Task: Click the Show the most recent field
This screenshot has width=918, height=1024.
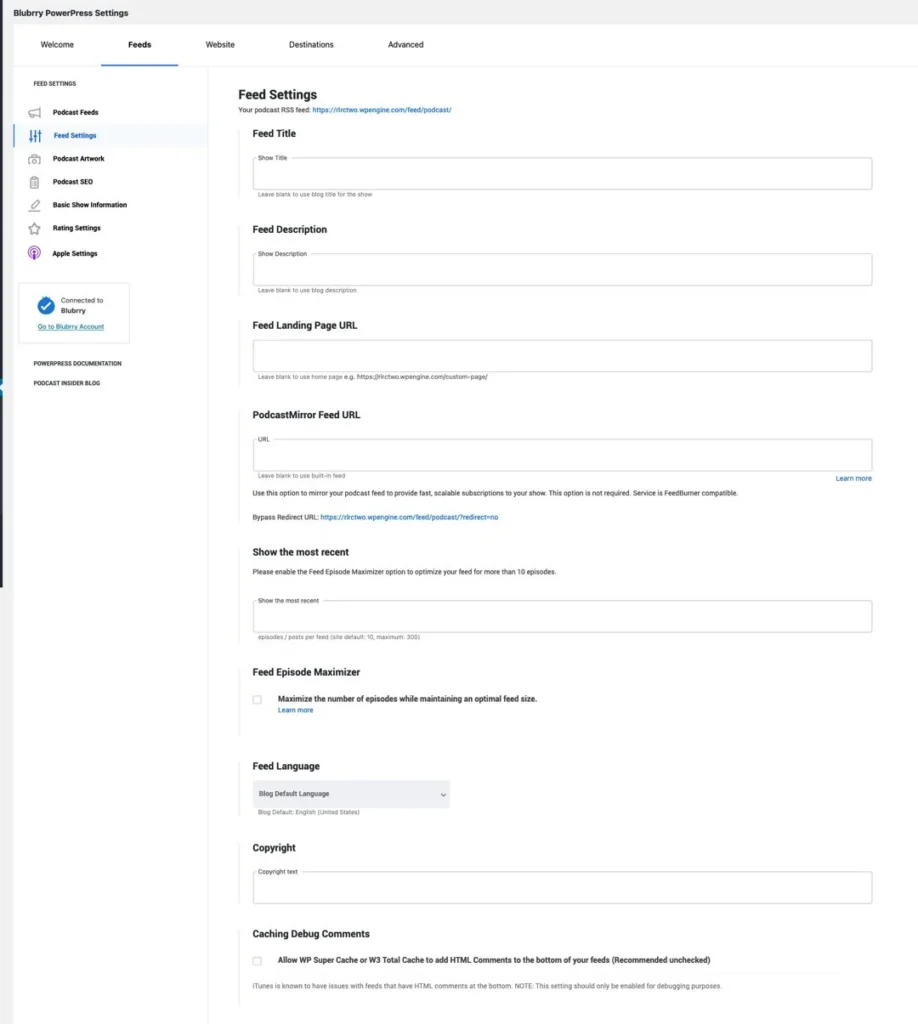Action: (x=562, y=616)
